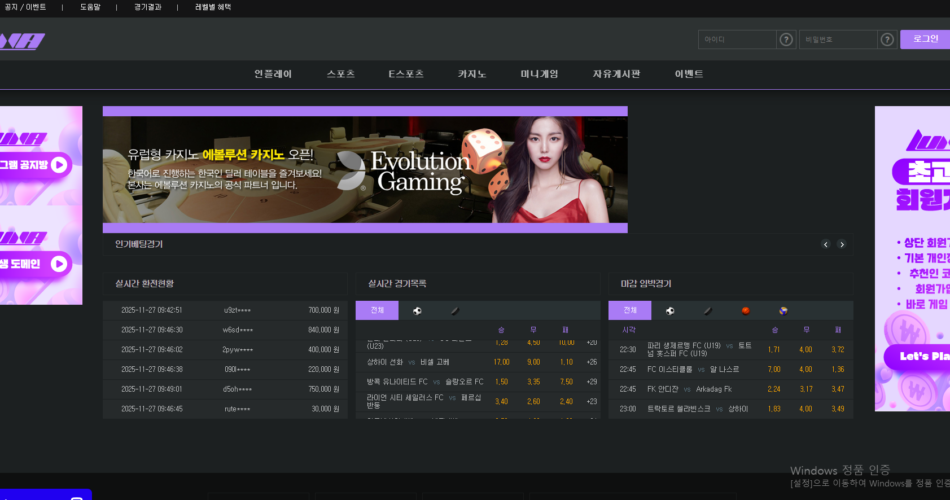Click the 로그인 button
This screenshot has width=950, height=500.
(x=925, y=39)
